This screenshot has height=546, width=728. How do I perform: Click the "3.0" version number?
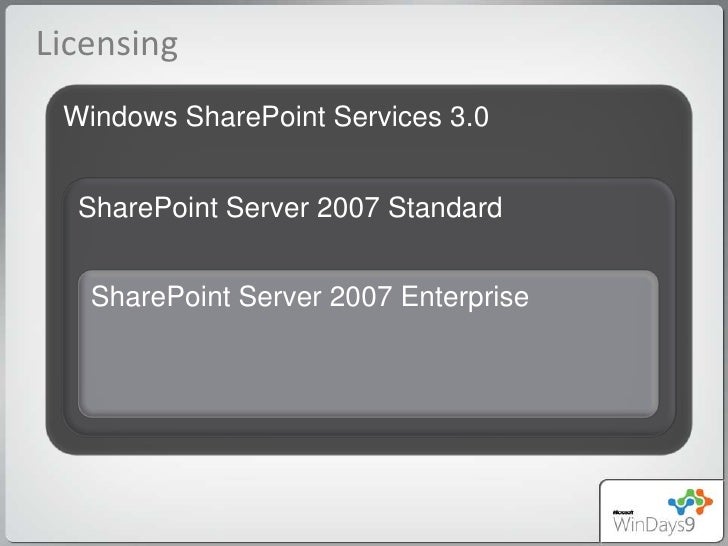click(469, 117)
